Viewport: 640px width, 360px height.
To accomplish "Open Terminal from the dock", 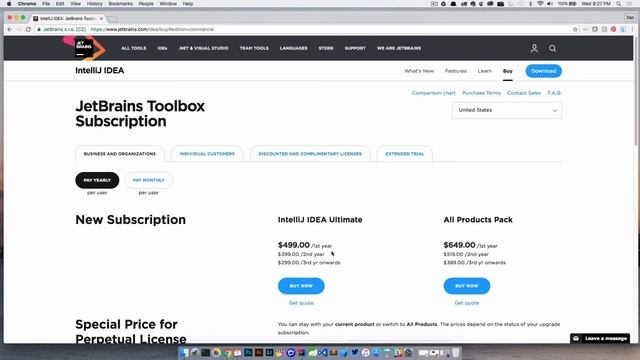I will click(205, 352).
